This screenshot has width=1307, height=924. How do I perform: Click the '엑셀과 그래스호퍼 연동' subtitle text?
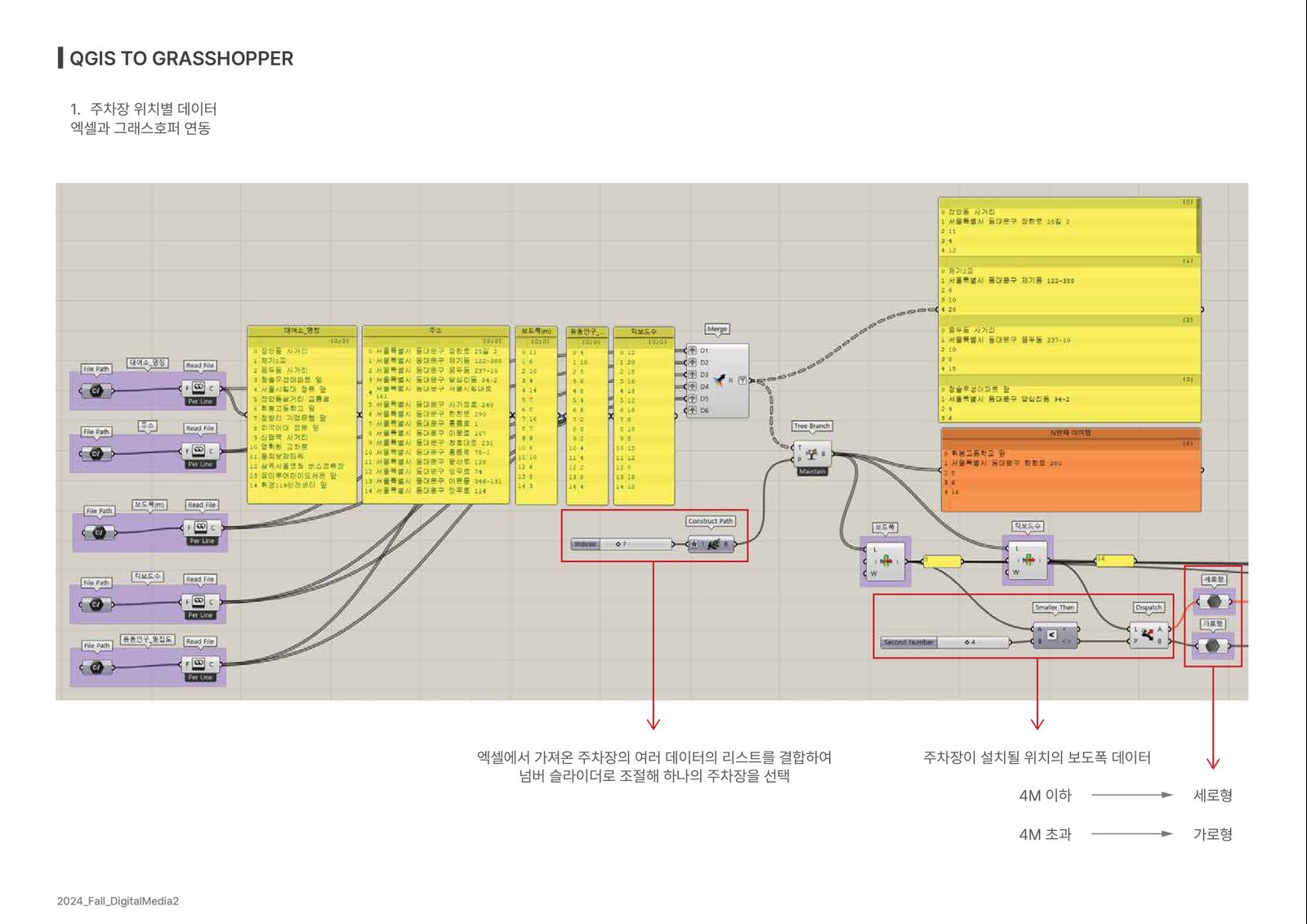(141, 128)
